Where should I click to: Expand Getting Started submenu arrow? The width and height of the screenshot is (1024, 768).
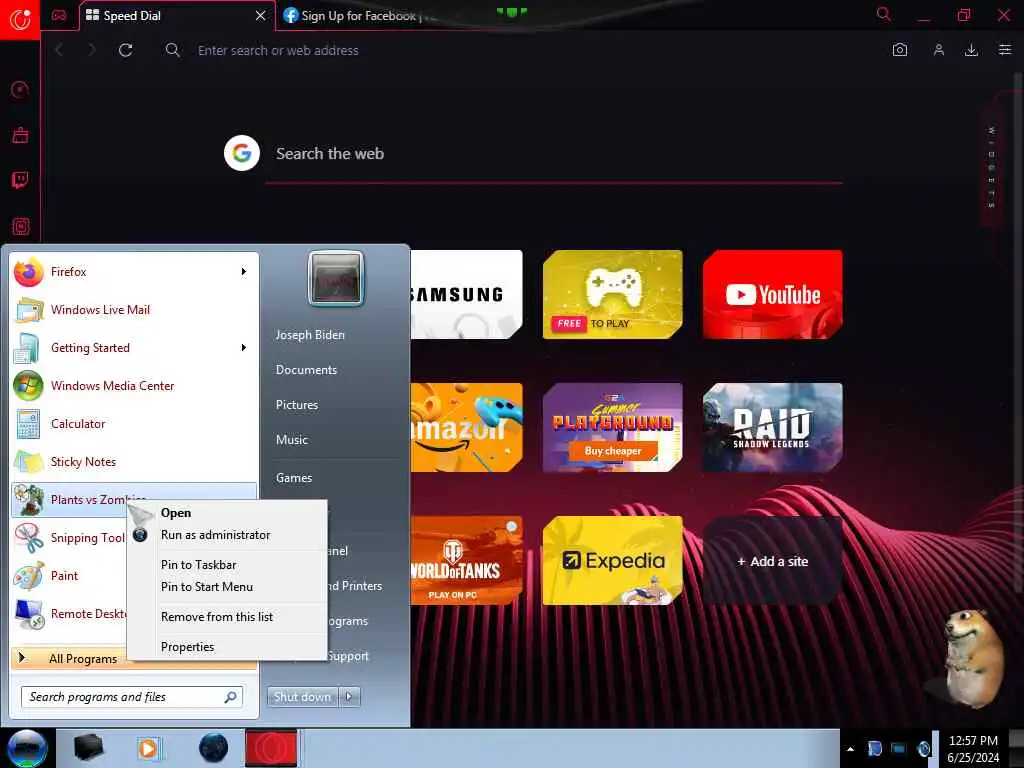(244, 348)
